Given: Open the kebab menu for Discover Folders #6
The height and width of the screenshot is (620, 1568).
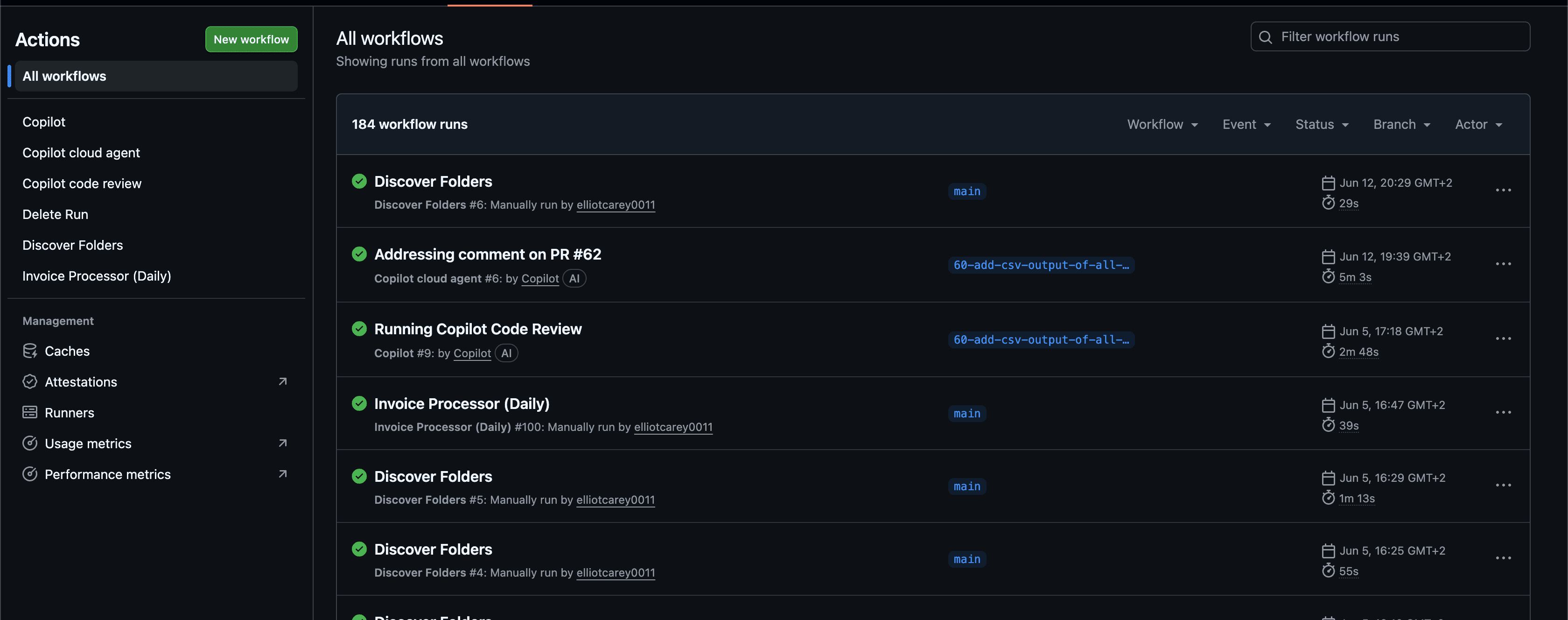Looking at the screenshot, I should [x=1503, y=190].
